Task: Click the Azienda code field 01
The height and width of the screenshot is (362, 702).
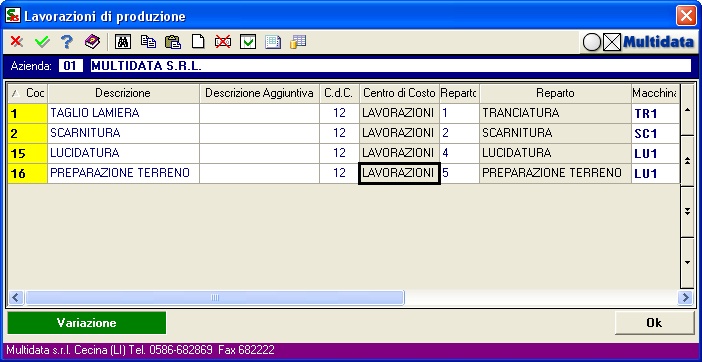Action: 70,66
